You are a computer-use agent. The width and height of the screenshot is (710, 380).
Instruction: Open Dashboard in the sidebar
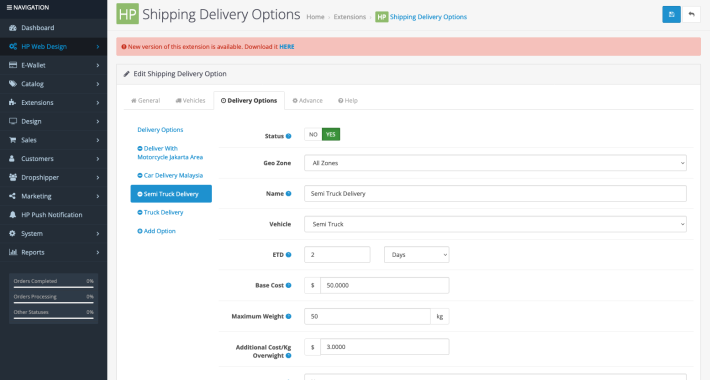53,28
